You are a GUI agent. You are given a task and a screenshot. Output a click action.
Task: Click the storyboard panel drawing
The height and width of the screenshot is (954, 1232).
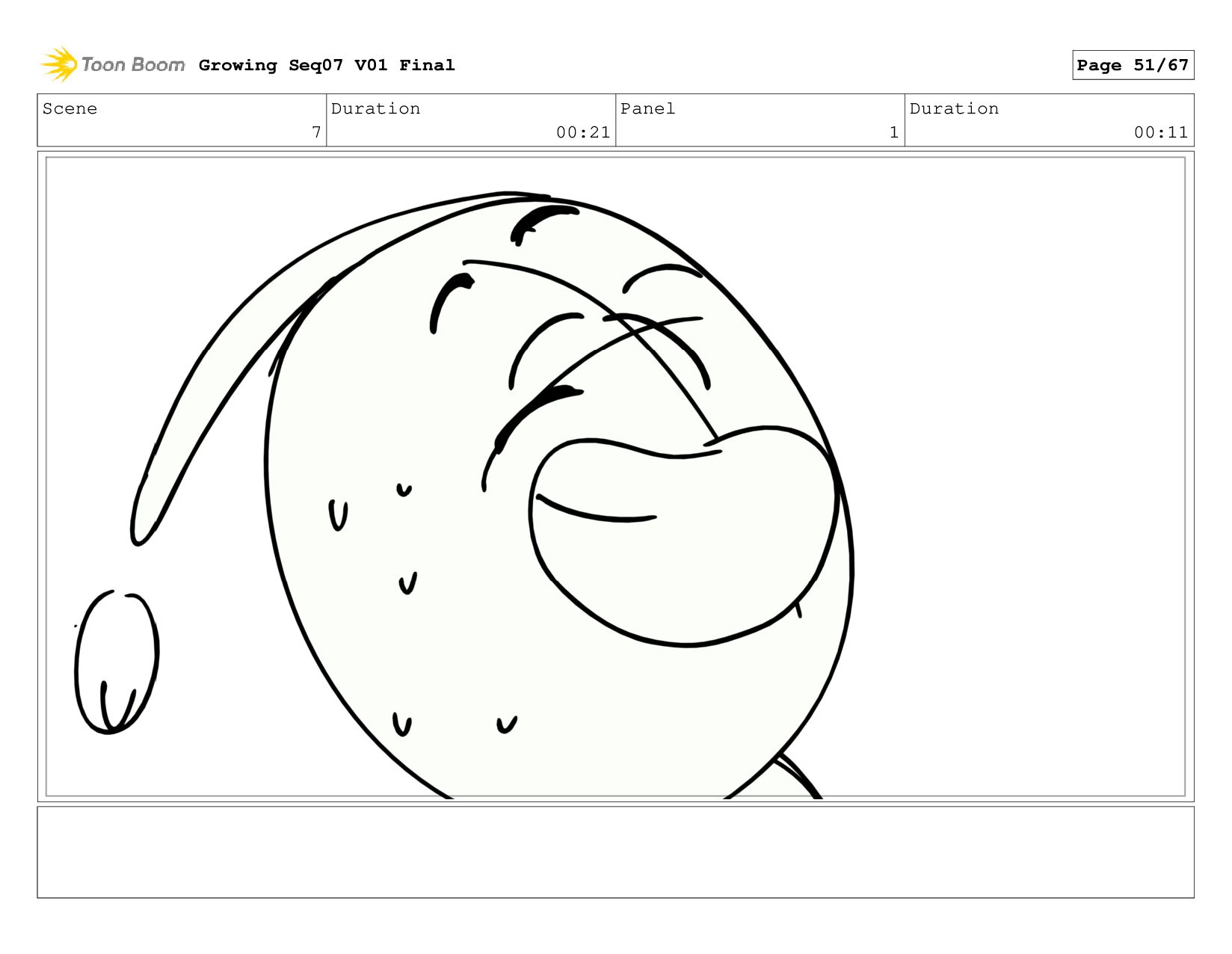tap(615, 476)
